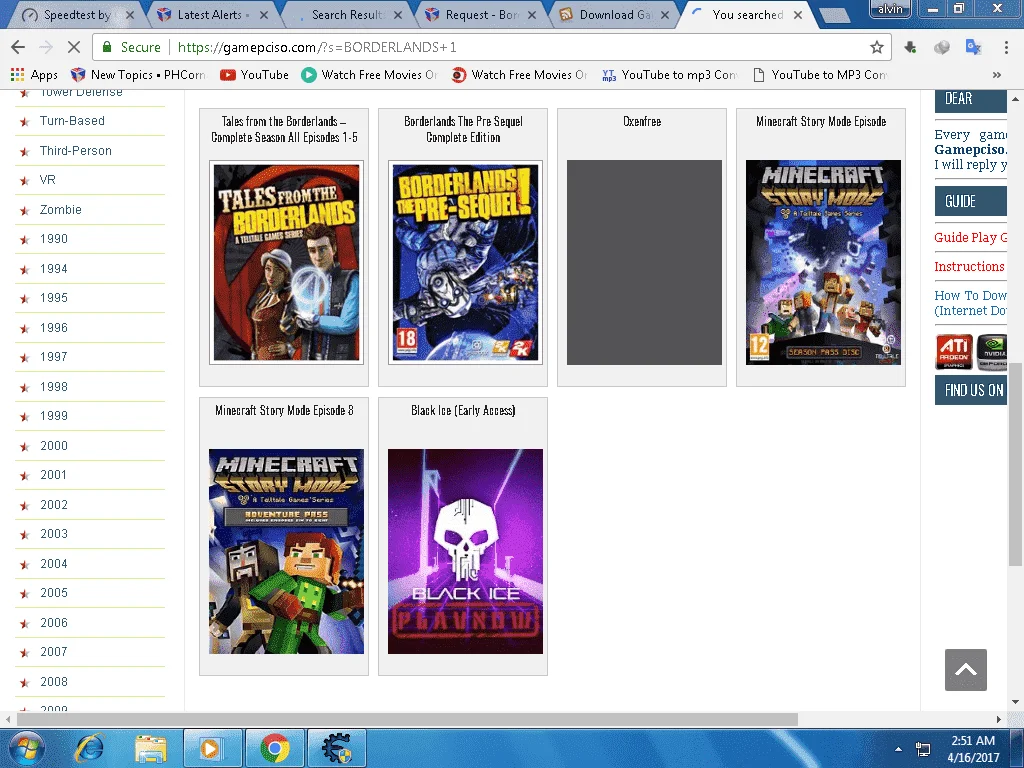Open Windows Start button
This screenshot has width=1024, height=768.
coord(26,748)
